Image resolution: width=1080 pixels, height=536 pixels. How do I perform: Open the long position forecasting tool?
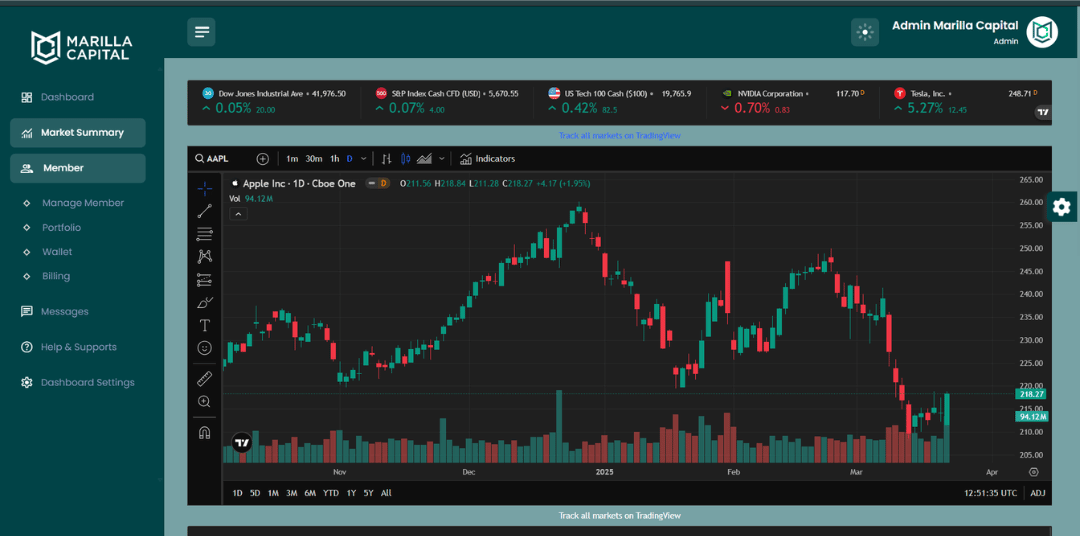point(205,280)
